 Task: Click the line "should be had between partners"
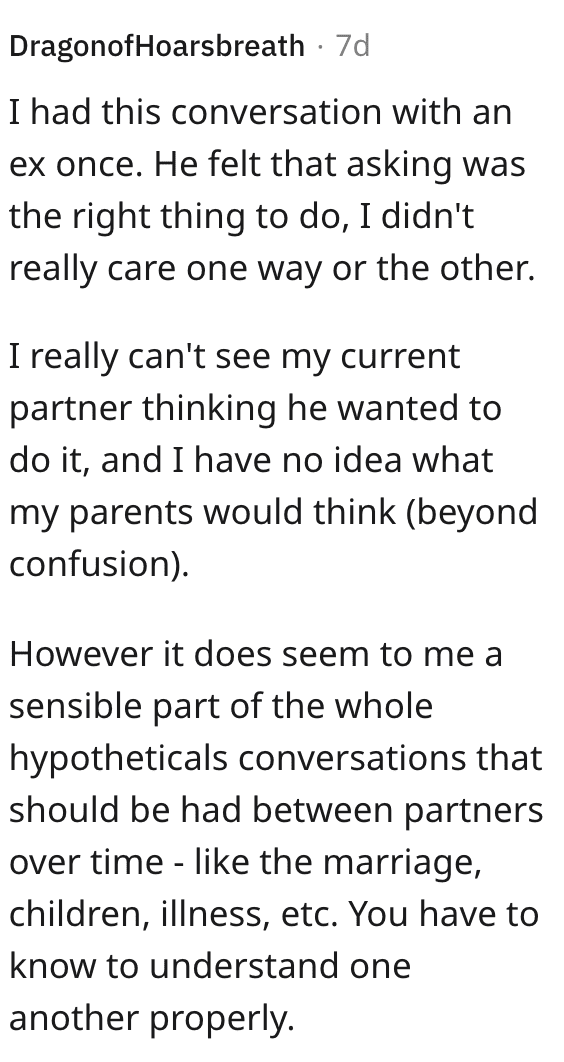pos(276,809)
